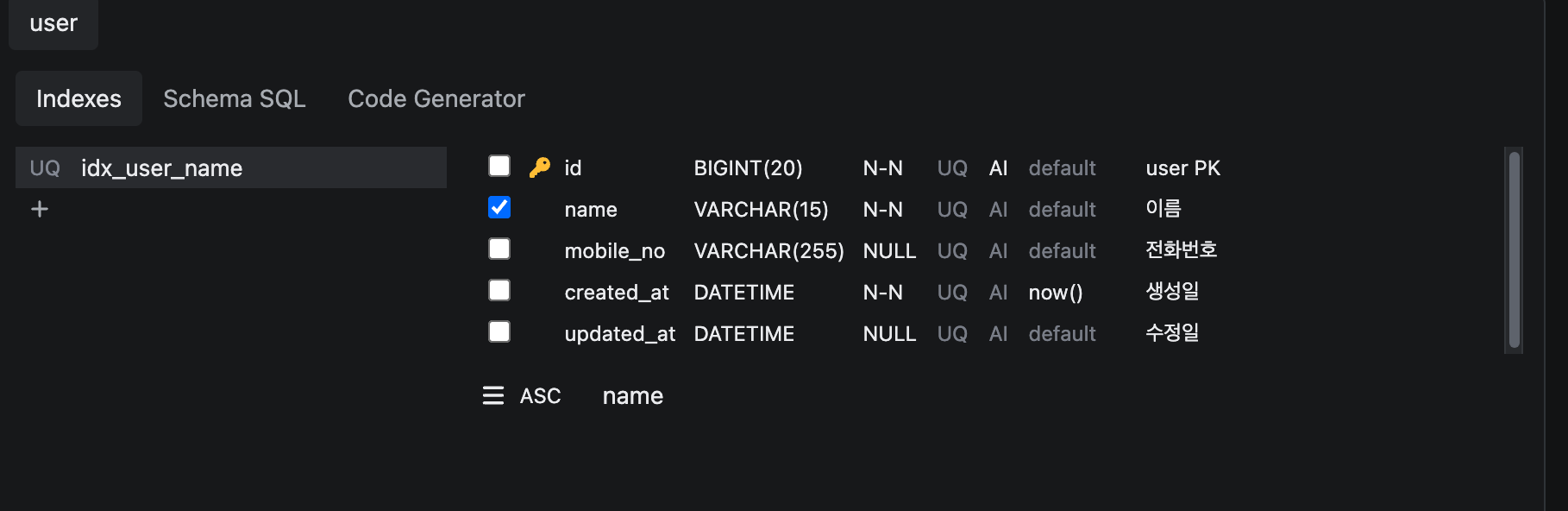This screenshot has height=511, width=1568.
Task: Click the drag handle beside ASC name
Action: click(x=493, y=395)
